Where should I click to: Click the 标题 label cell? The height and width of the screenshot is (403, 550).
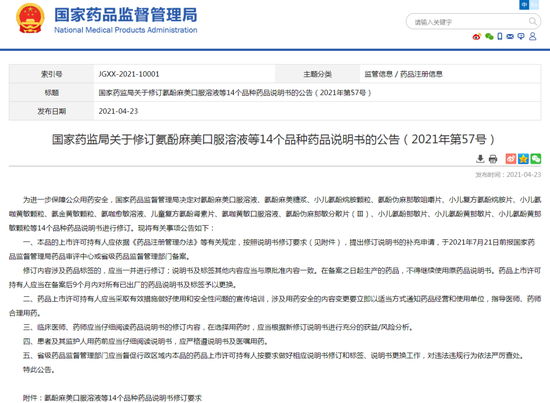[x=52, y=93]
